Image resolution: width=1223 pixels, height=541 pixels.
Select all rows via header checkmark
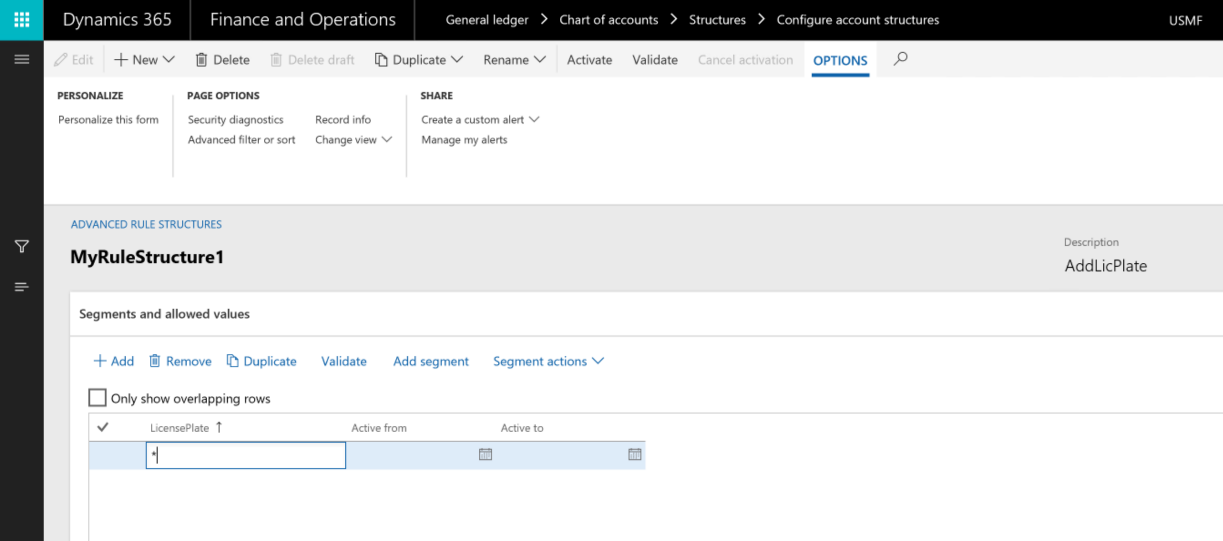(102, 428)
